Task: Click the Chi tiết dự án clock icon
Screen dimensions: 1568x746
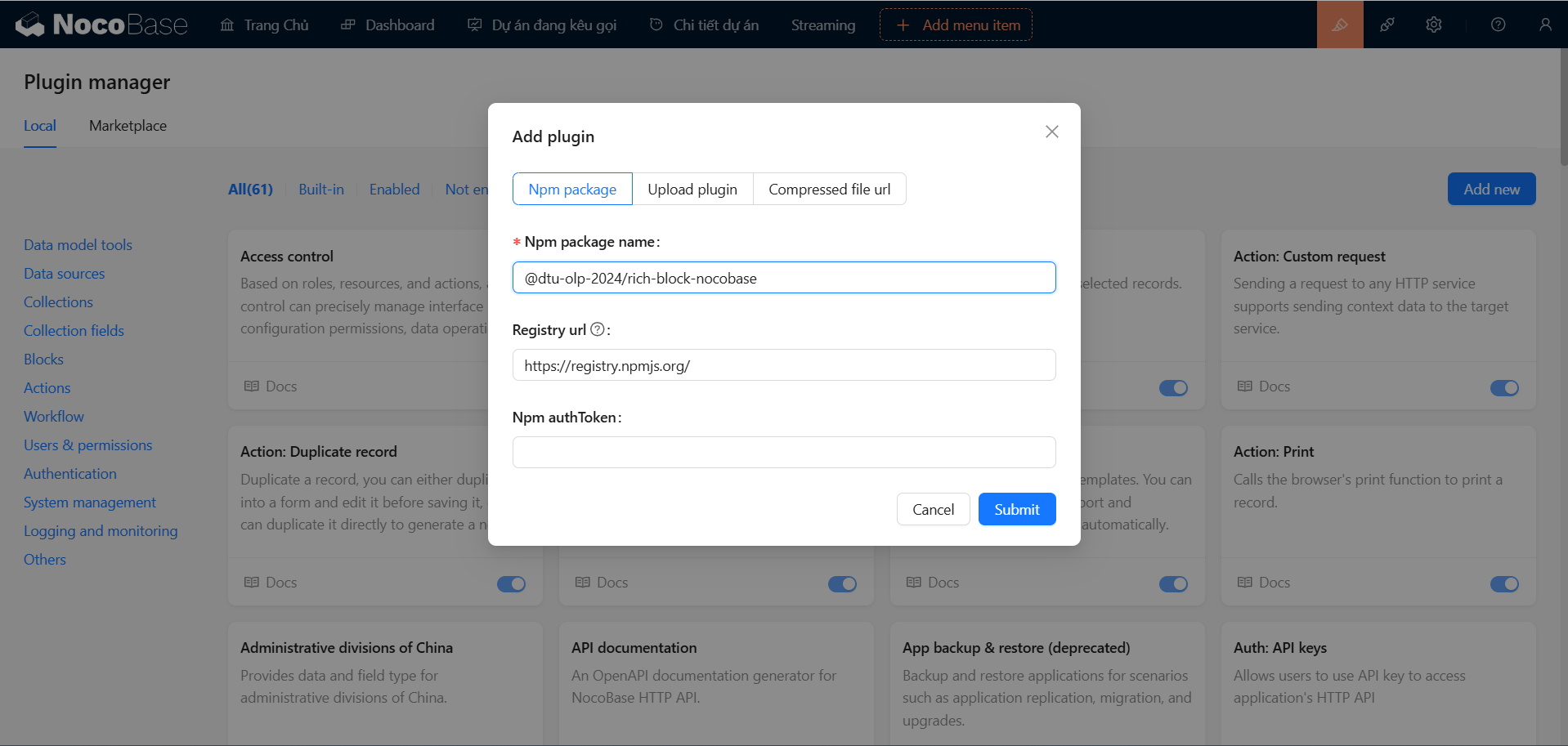Action: 656,25
